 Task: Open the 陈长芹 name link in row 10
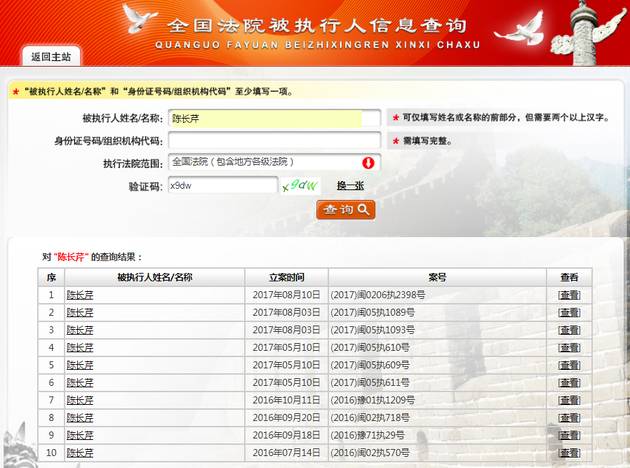[80, 453]
